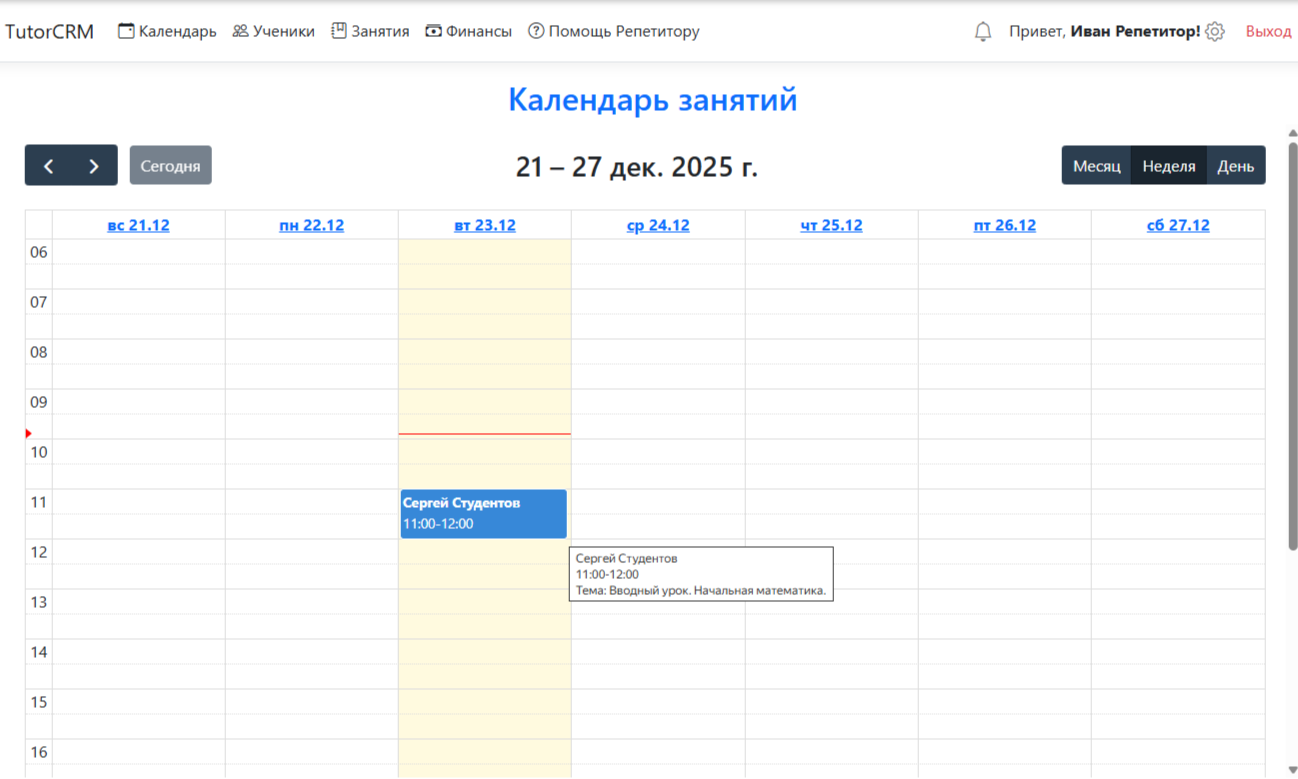Go to next week with right arrow
The image size is (1298, 779).
(93, 165)
